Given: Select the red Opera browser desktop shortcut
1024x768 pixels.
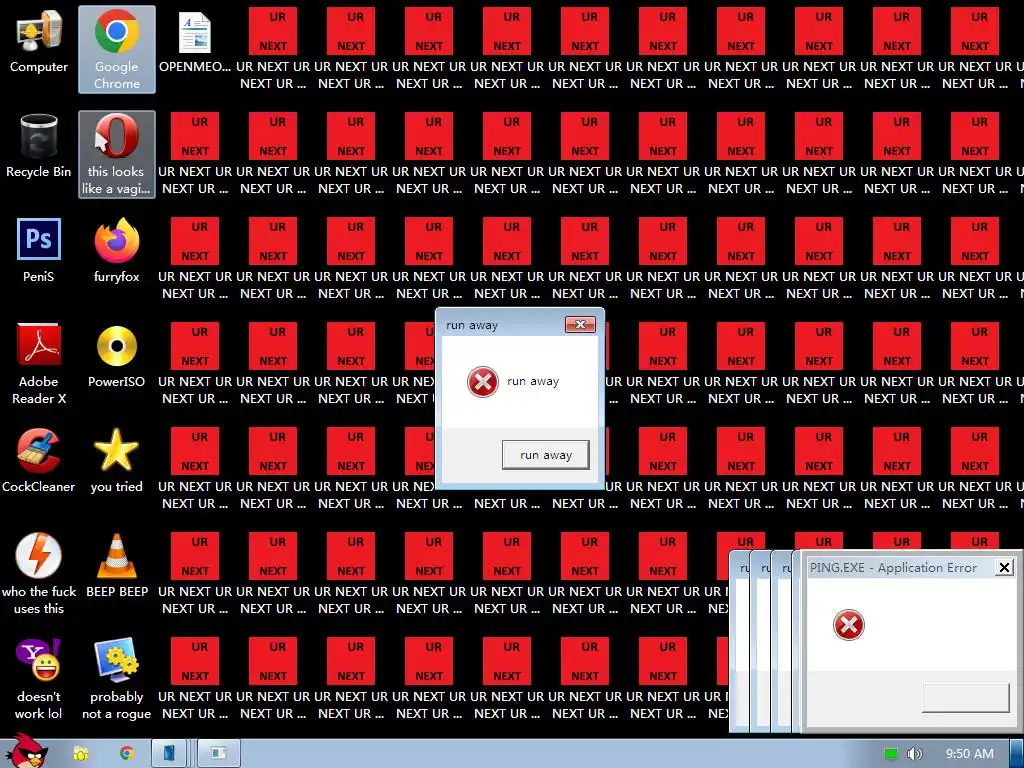Looking at the screenshot, I should [x=117, y=154].
